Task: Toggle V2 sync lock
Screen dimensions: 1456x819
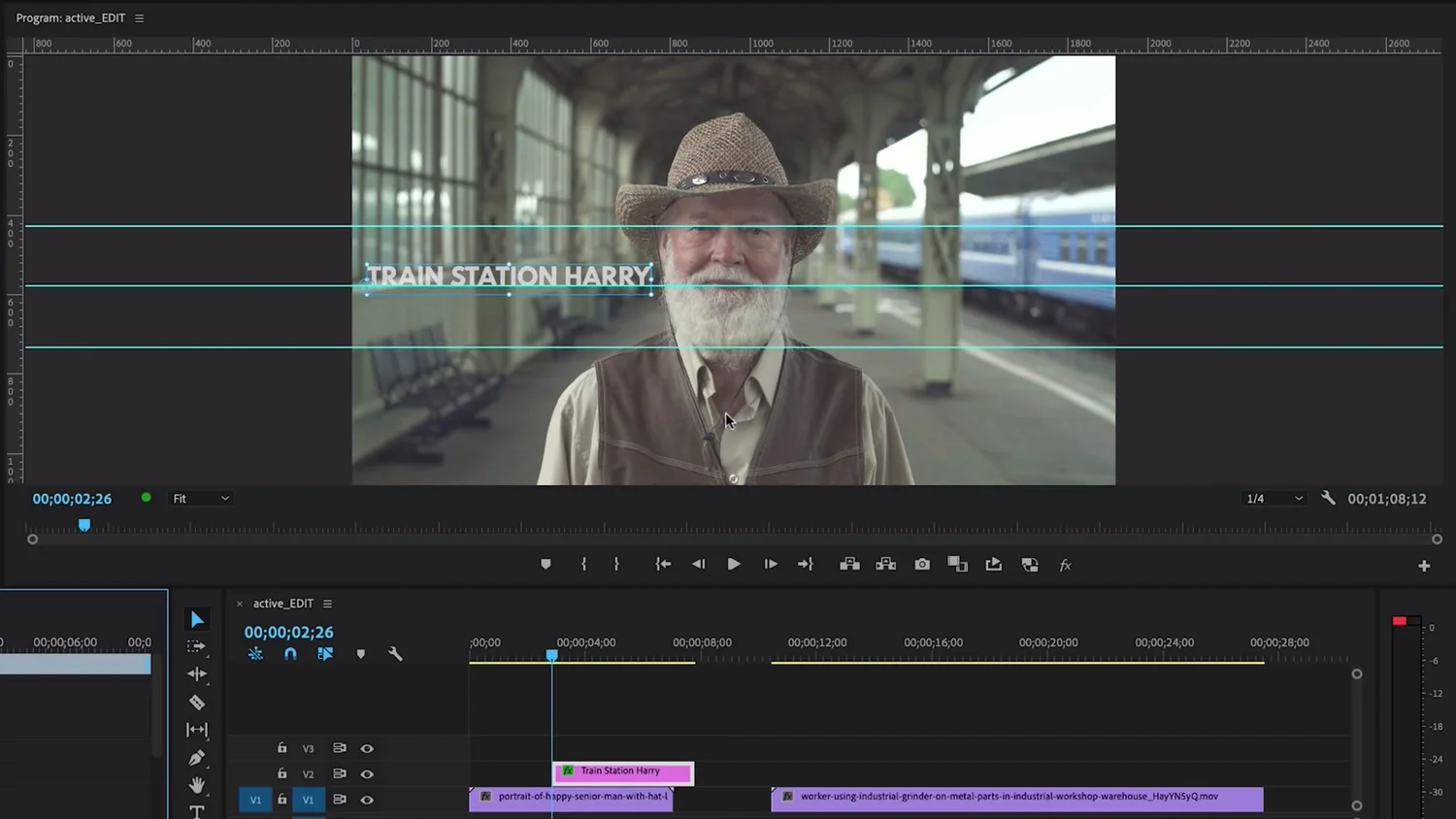Action: click(x=340, y=773)
